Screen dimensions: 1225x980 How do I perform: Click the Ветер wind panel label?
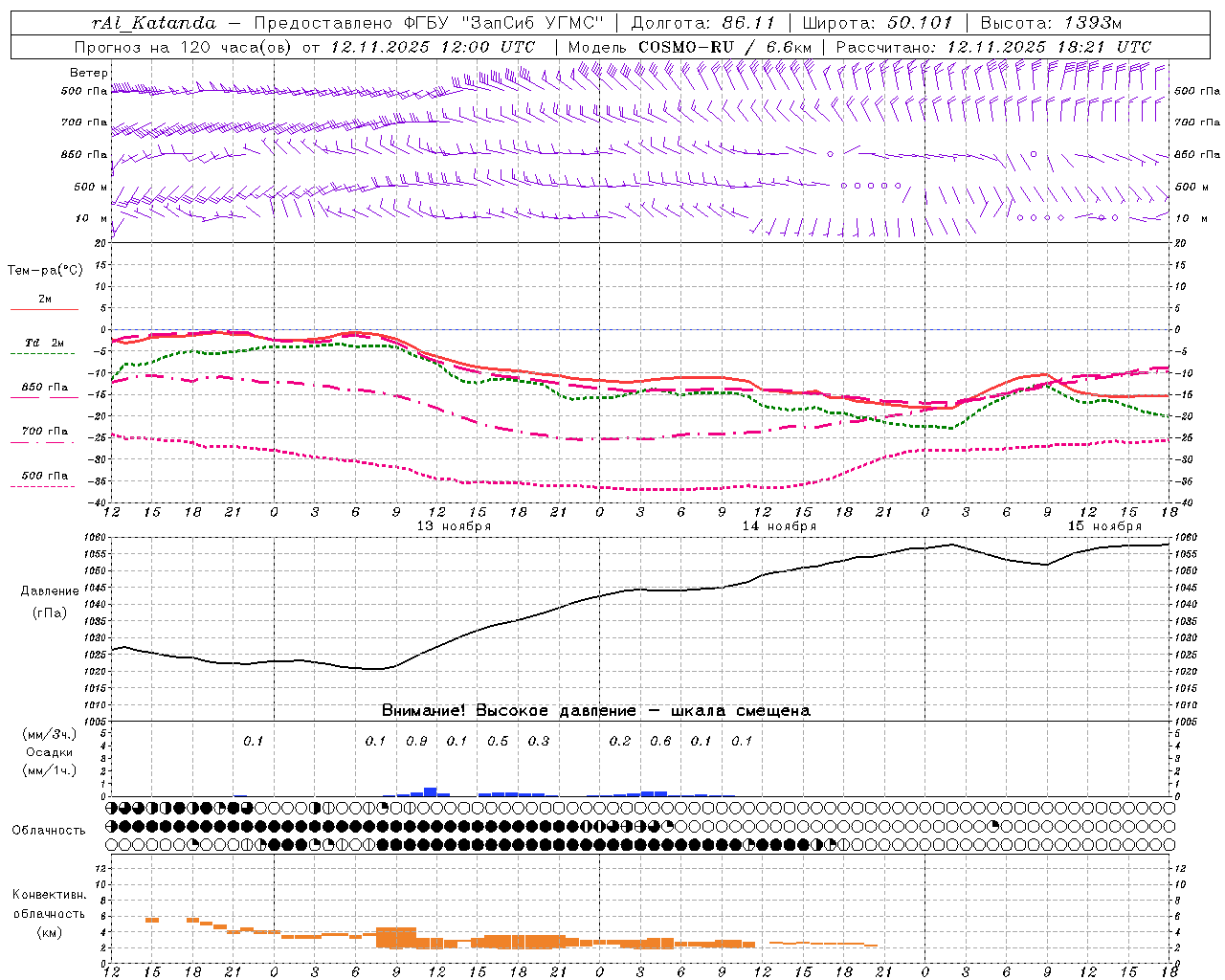[x=89, y=73]
